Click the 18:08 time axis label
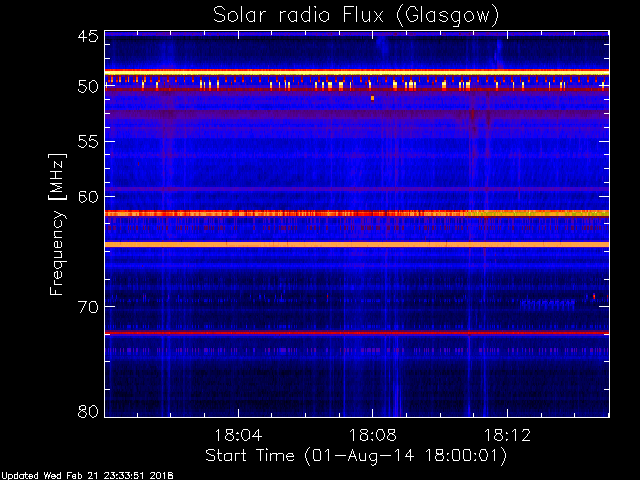 372,435
